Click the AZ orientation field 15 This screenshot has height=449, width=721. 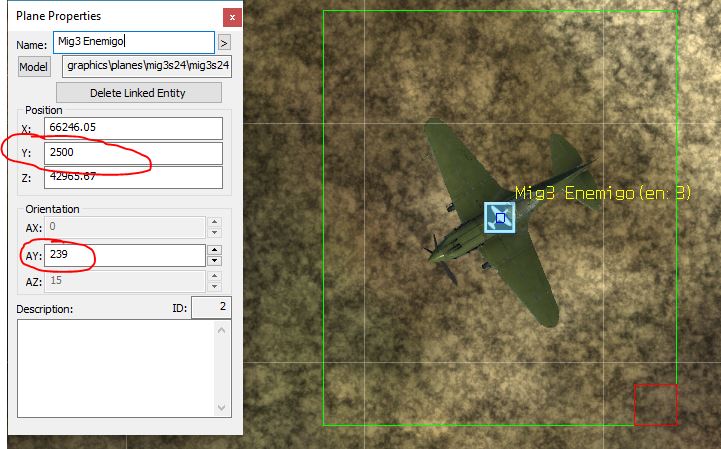tap(125, 282)
